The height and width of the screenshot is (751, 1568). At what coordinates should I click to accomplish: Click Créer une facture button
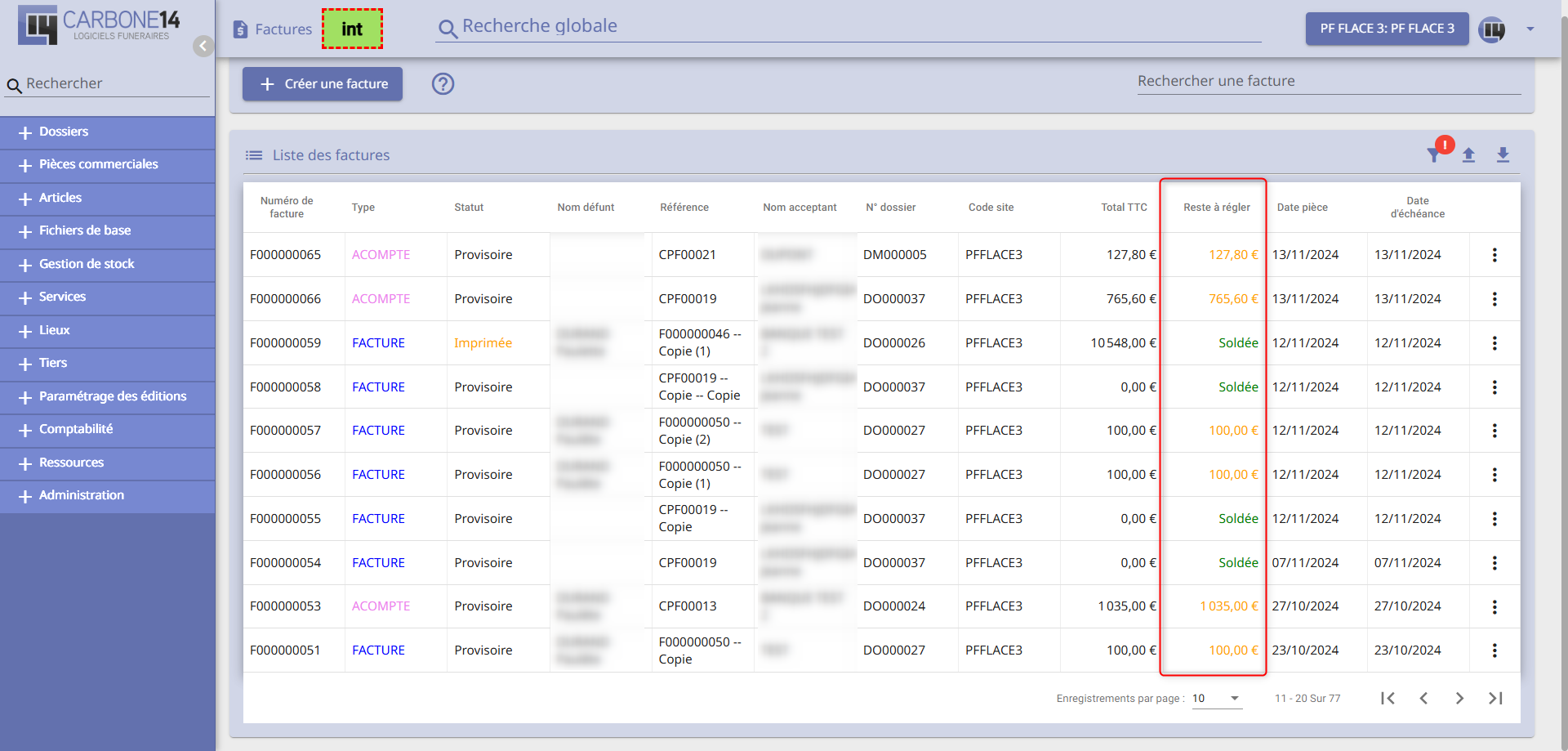coord(323,84)
